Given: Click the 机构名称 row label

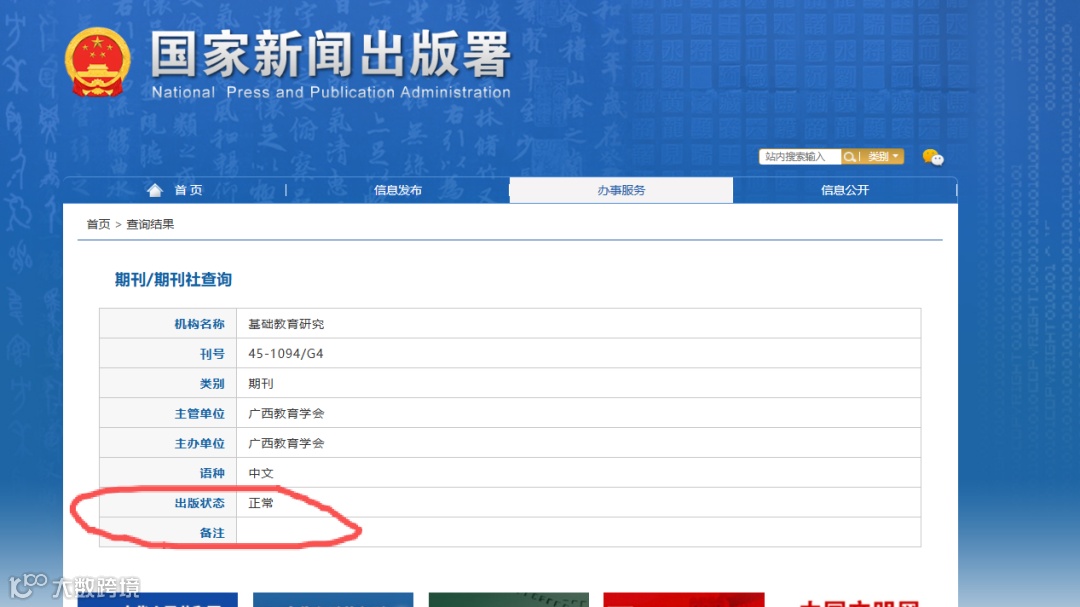Looking at the screenshot, I should [199, 324].
